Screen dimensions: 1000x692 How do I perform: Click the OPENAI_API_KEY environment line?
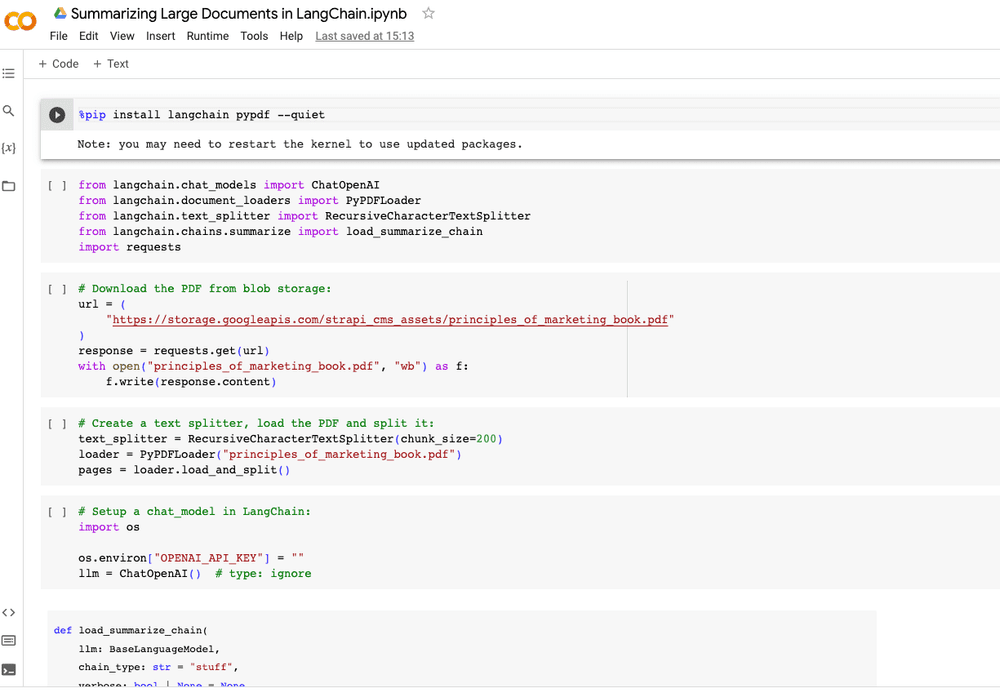click(x=191, y=558)
